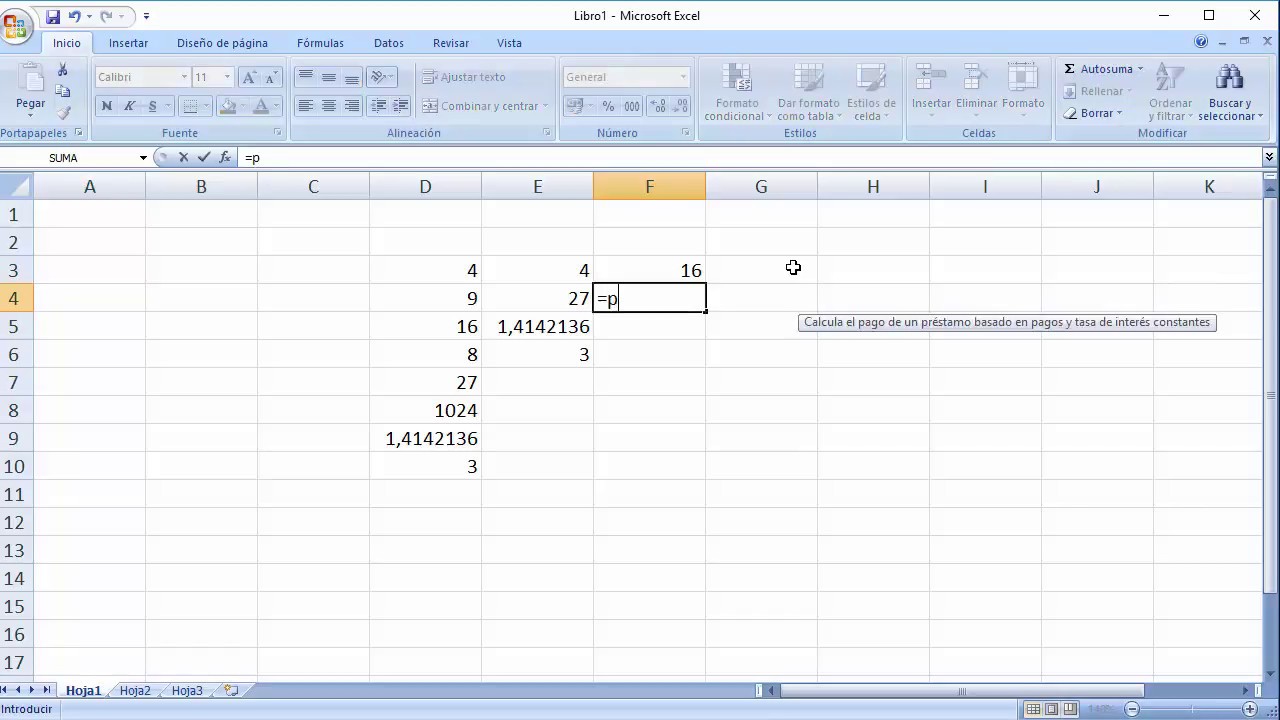The height and width of the screenshot is (720, 1280).
Task: Click the Copy icon in Portapapeles
Action: (62, 92)
